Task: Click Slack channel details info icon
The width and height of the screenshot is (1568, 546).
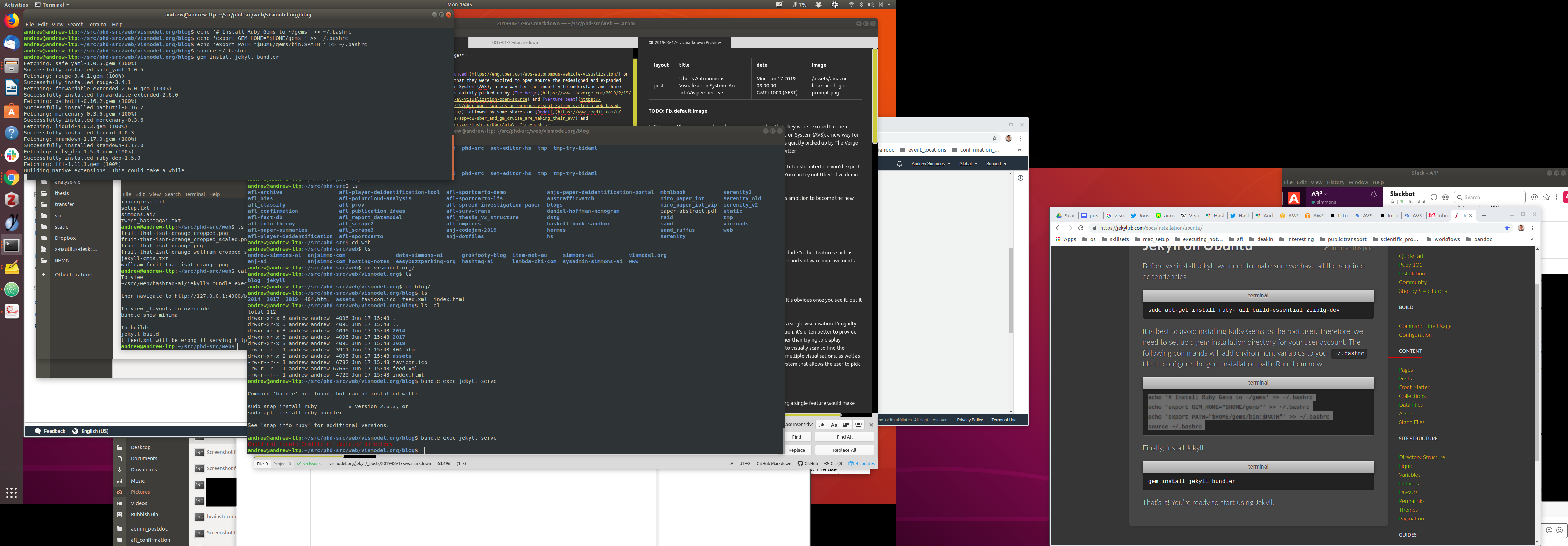Action: tap(1434, 197)
